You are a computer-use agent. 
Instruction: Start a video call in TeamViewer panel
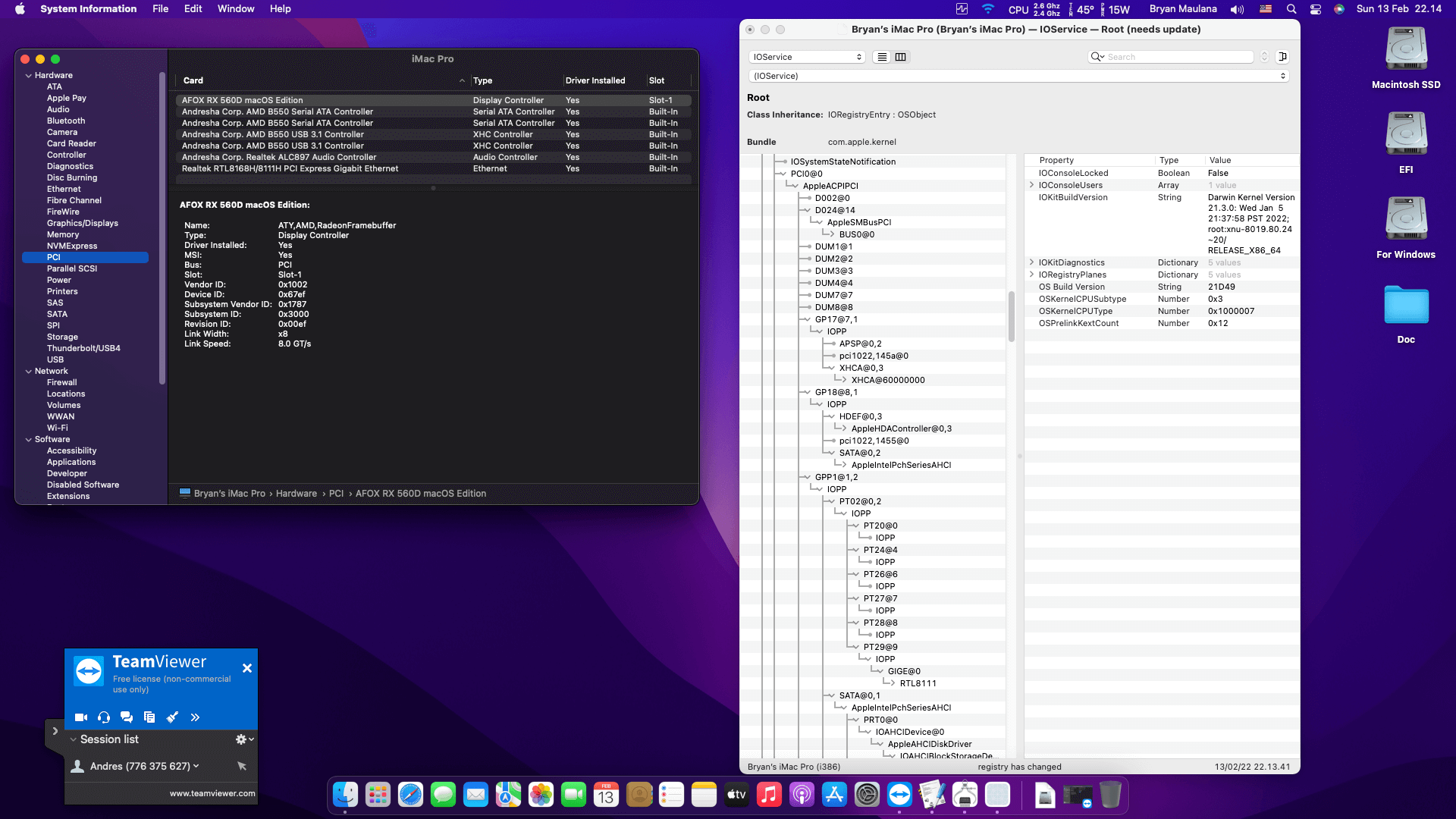pos(81,717)
